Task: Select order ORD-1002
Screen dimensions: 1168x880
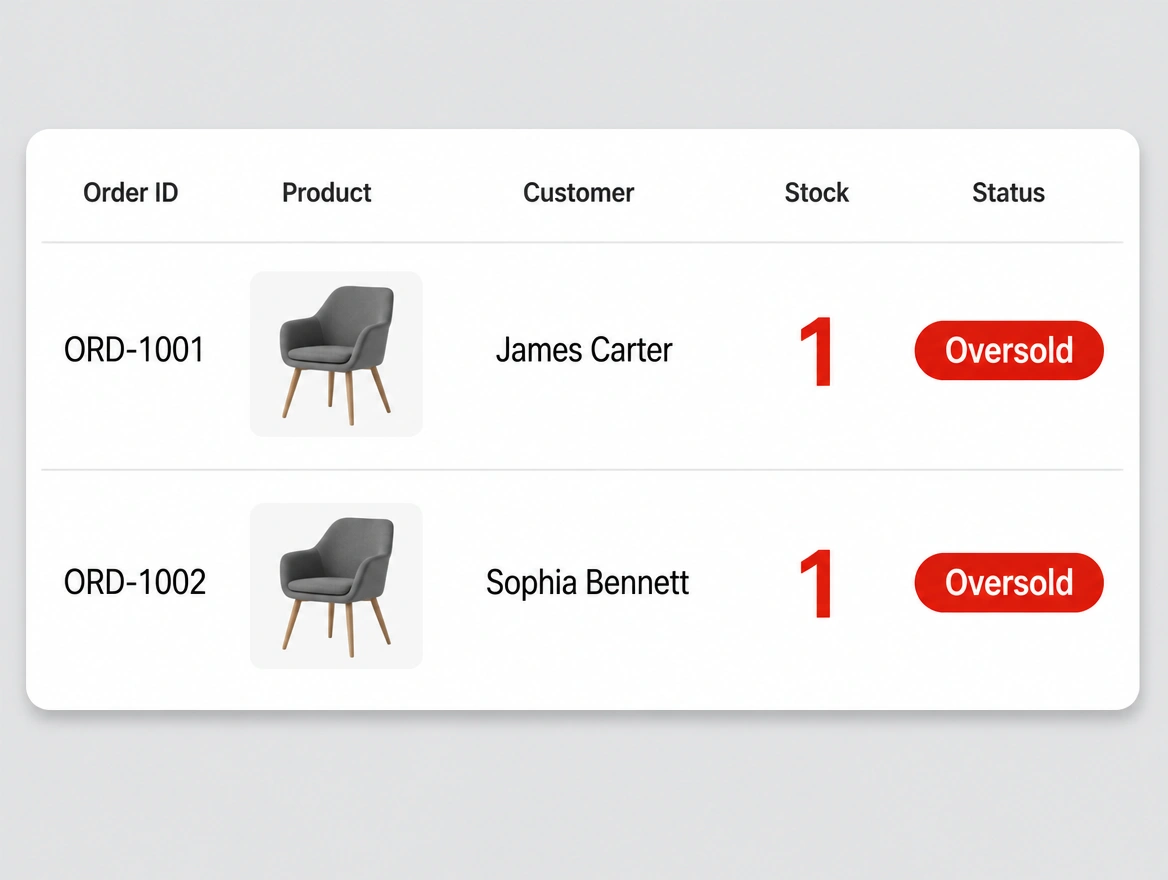Action: 135,582
